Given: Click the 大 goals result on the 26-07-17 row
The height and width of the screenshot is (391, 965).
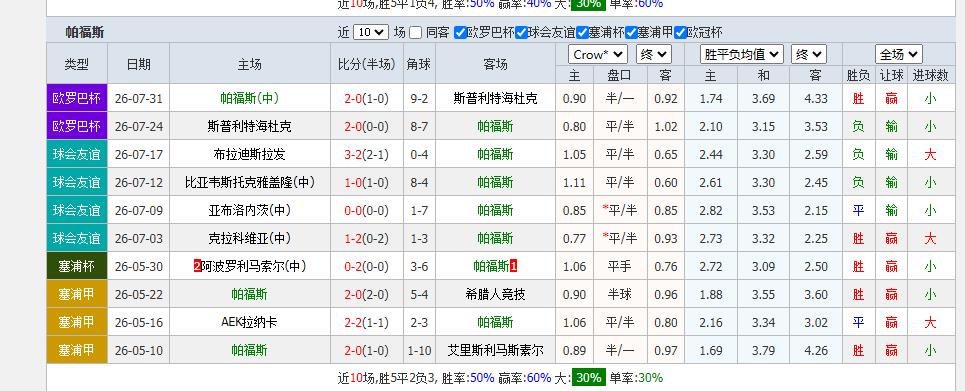Looking at the screenshot, I should click(930, 155).
